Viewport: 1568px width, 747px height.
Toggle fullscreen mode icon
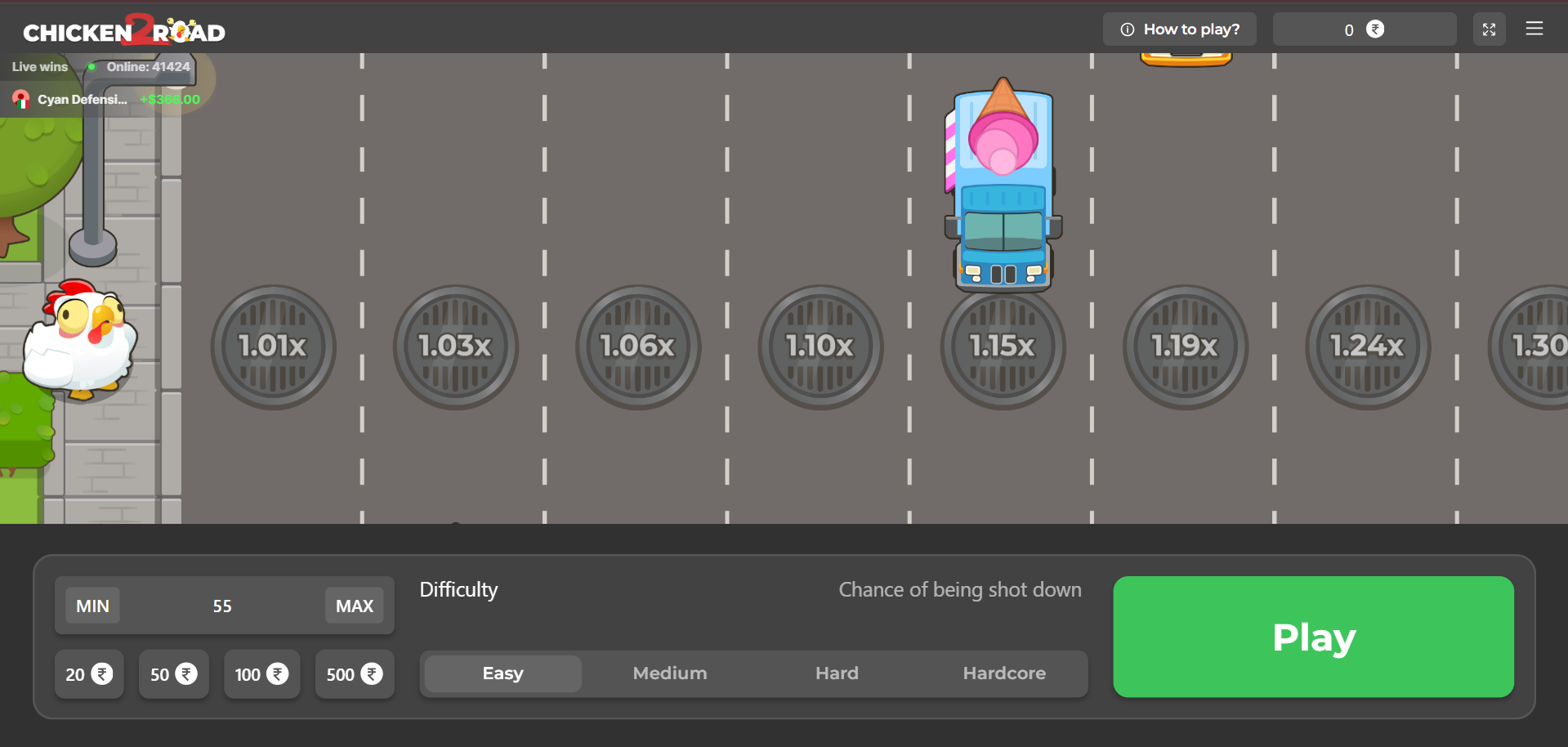pyautogui.click(x=1489, y=29)
